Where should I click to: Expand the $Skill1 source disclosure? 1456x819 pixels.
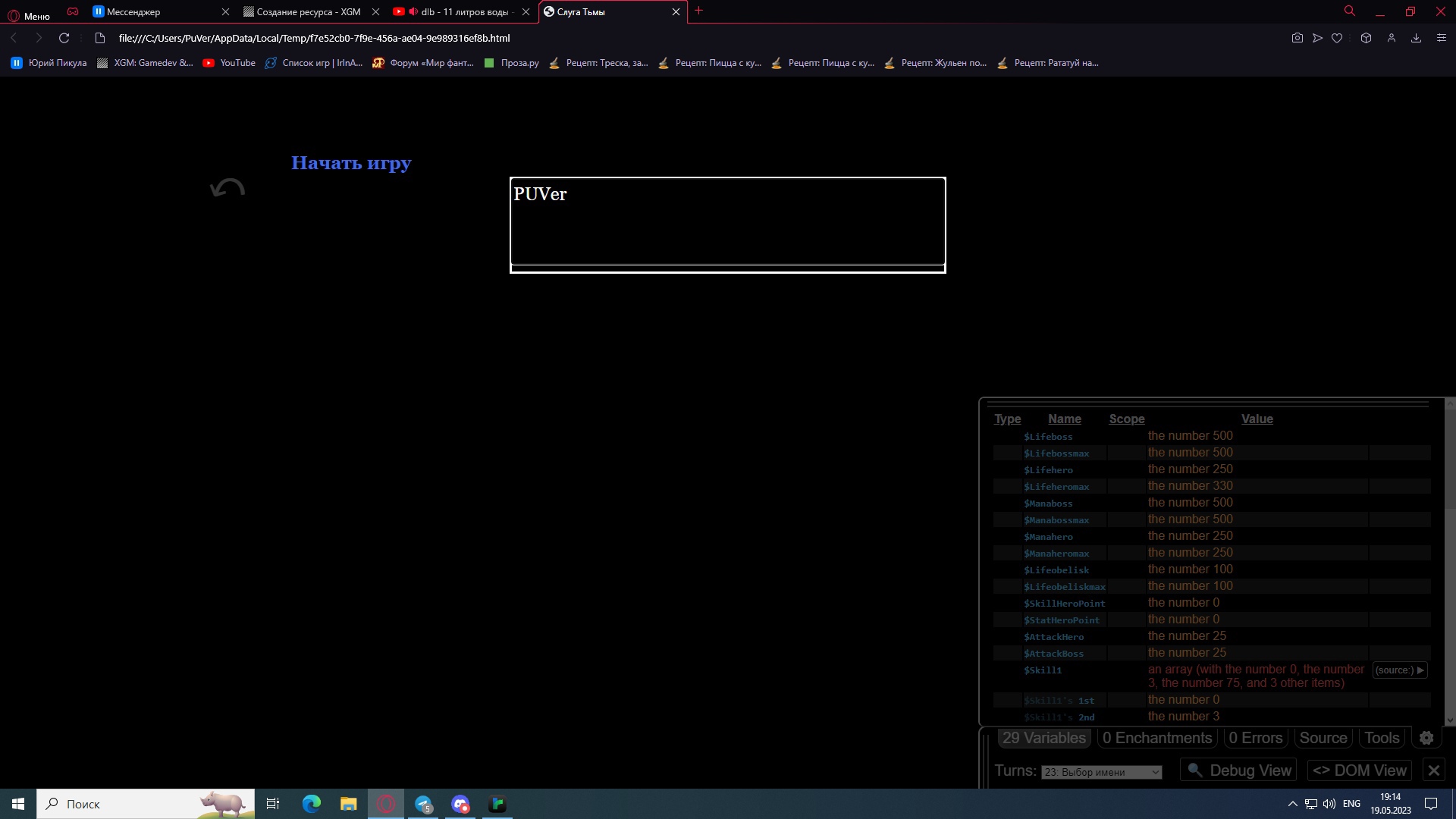point(1400,670)
